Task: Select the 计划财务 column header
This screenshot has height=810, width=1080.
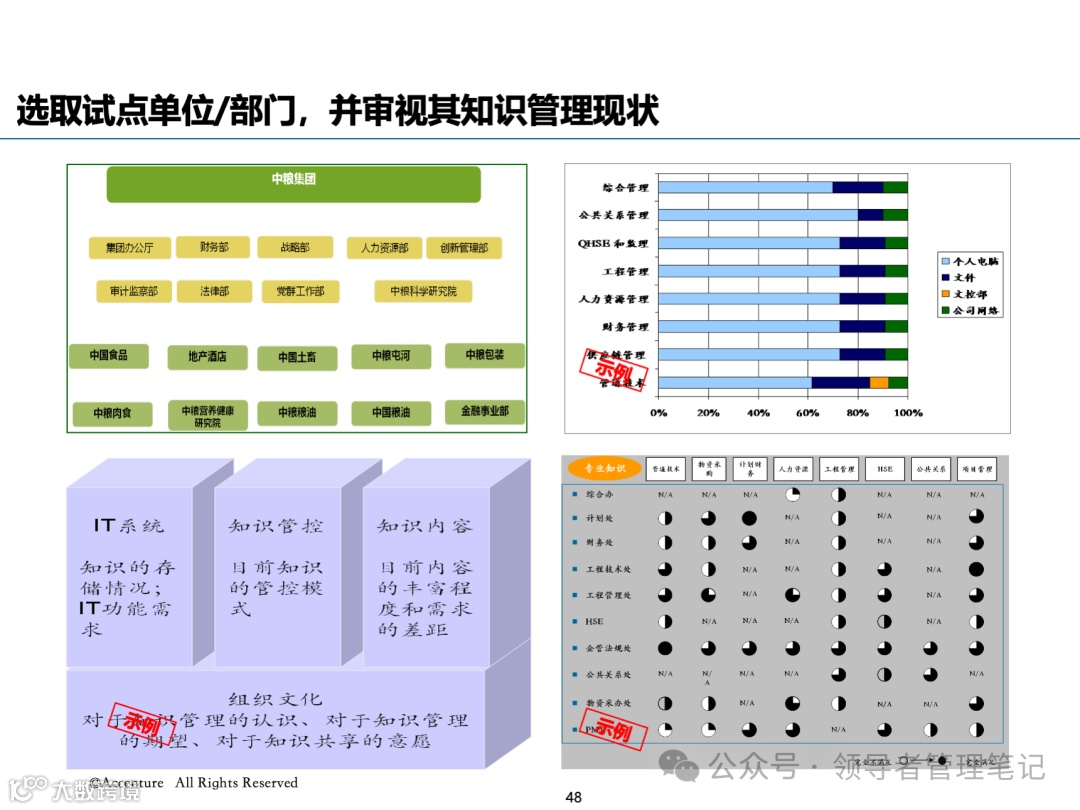Action: point(750,469)
